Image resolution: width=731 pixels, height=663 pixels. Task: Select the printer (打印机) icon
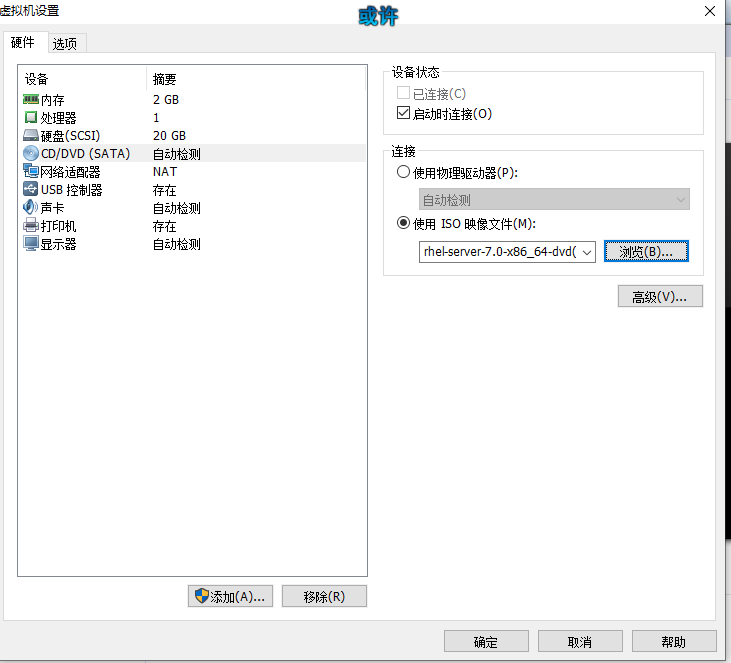(31, 225)
